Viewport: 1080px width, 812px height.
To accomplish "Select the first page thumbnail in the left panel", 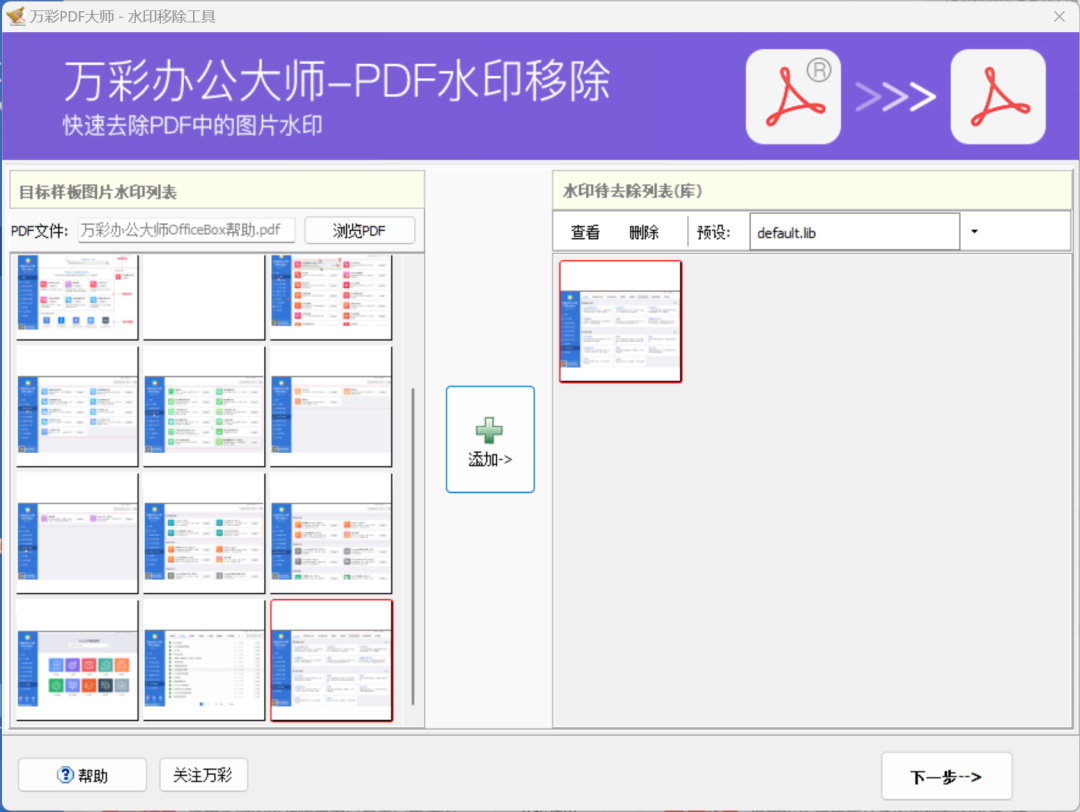I will pyautogui.click(x=76, y=296).
